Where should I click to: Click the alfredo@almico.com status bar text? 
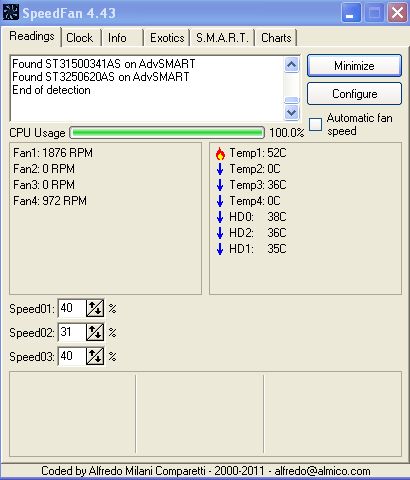pyautogui.click(x=322, y=471)
